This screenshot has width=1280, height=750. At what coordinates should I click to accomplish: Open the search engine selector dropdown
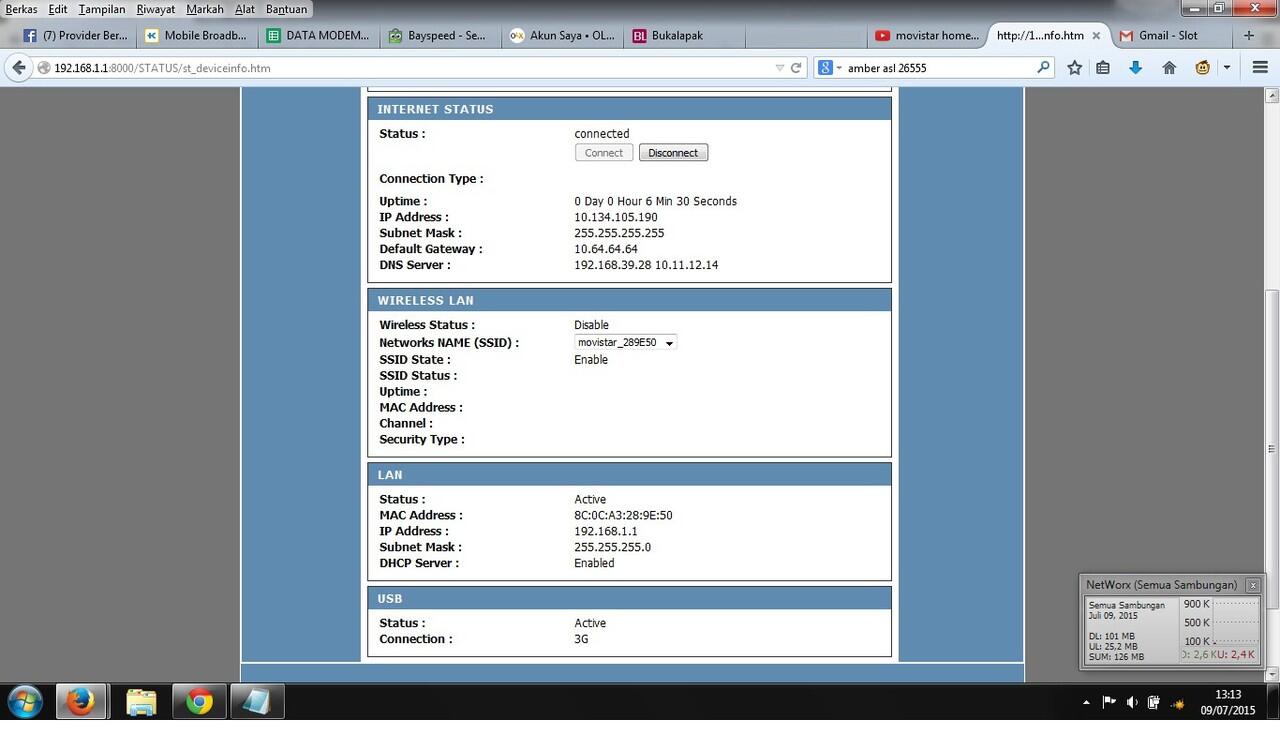click(838, 68)
